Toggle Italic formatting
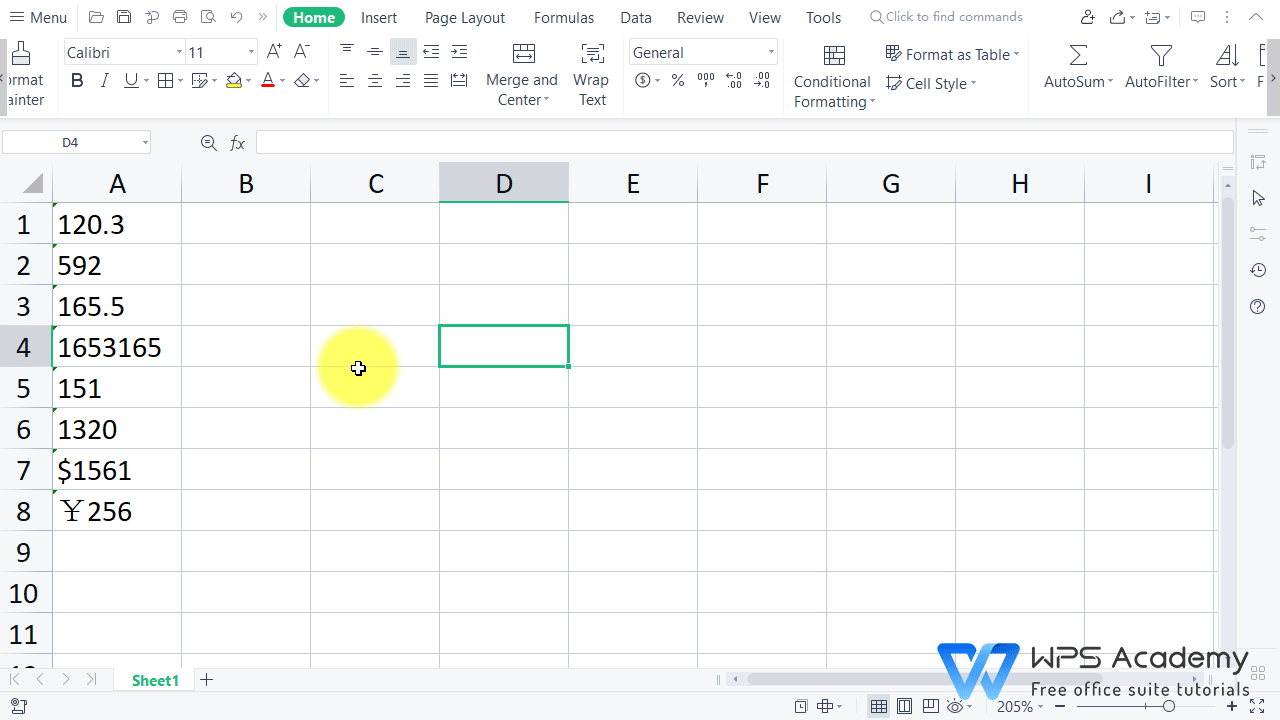 tap(104, 81)
